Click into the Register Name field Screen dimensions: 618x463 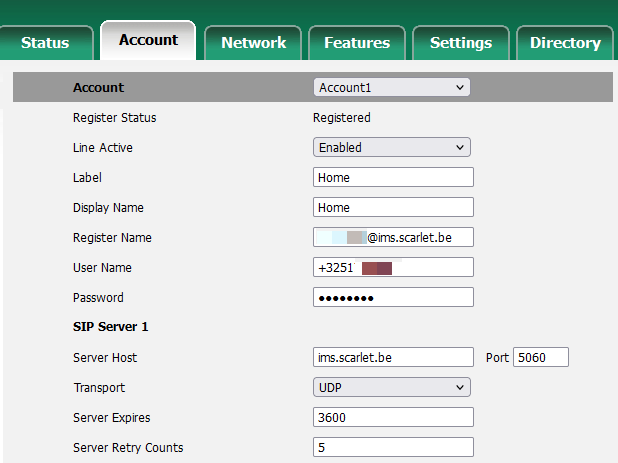pos(393,238)
